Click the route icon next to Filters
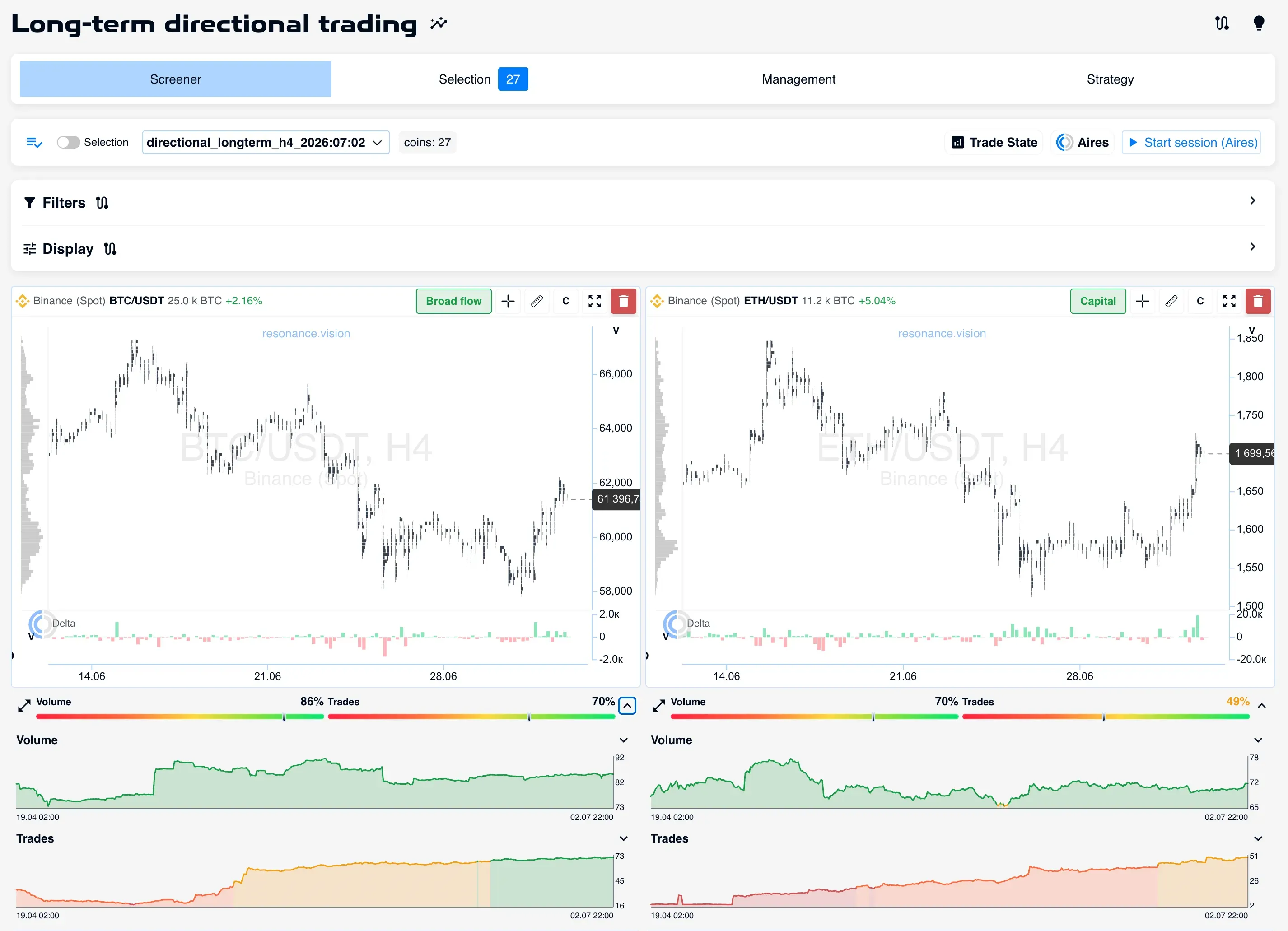This screenshot has width=1288, height=931. tap(102, 203)
